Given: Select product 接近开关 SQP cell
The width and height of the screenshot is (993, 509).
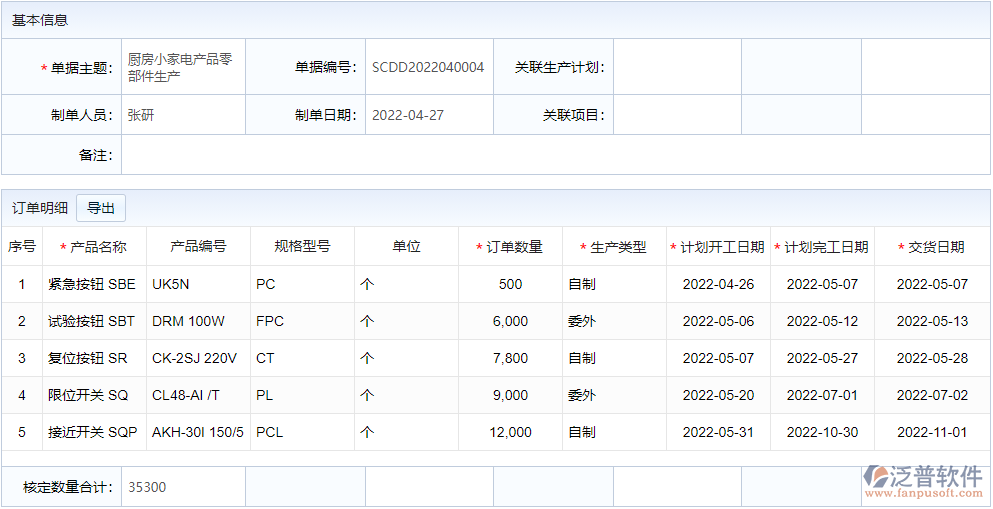Looking at the screenshot, I should pyautogui.click(x=94, y=432).
